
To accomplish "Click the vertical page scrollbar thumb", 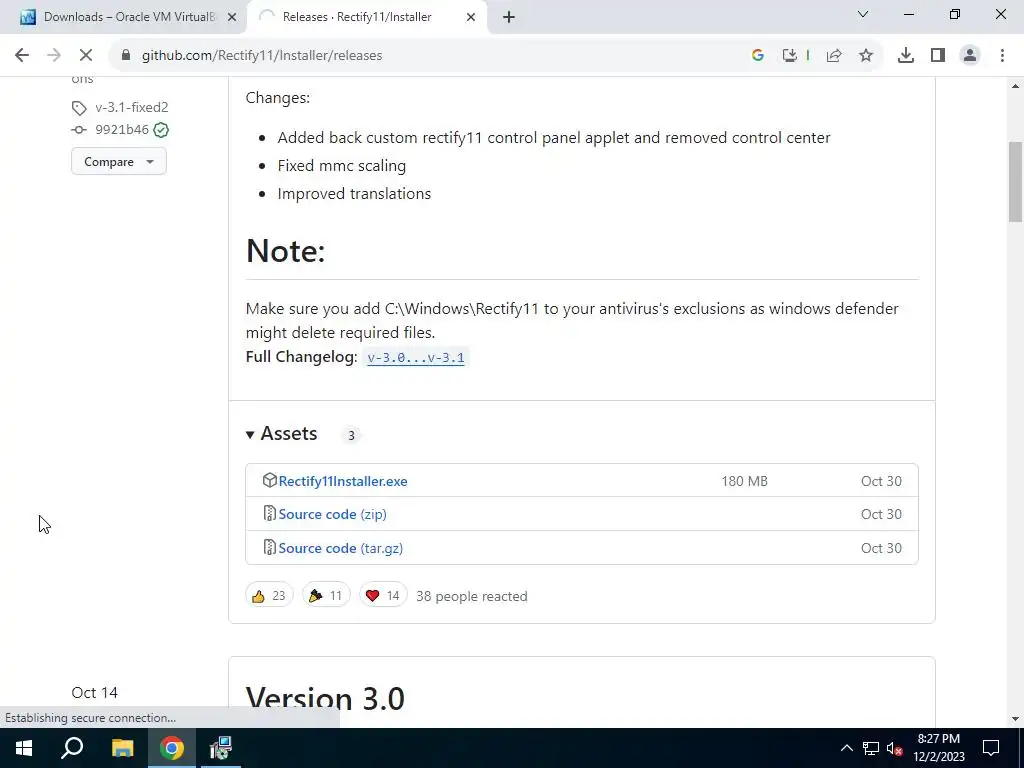I will click(1015, 182).
